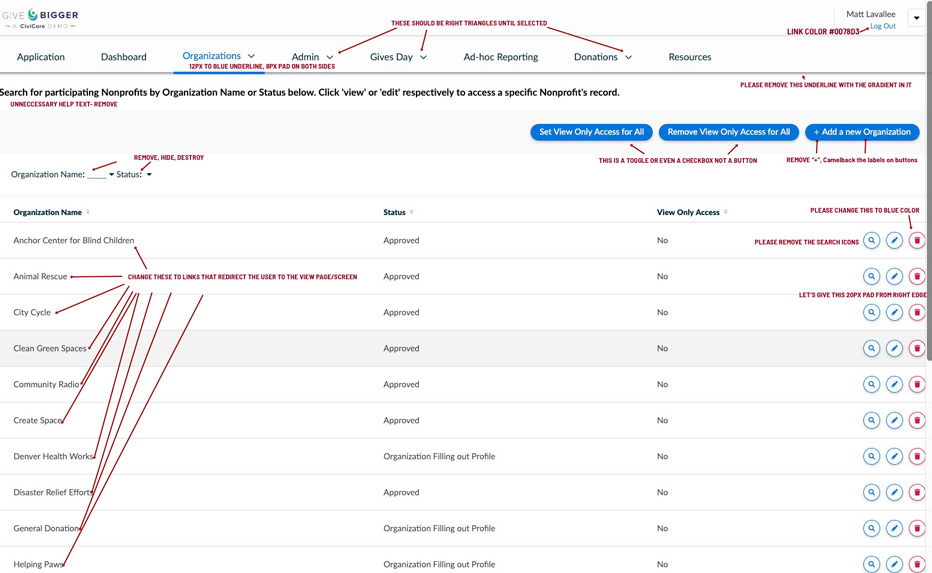Sort the Status column
This screenshot has height=573, width=932.
click(x=394, y=212)
